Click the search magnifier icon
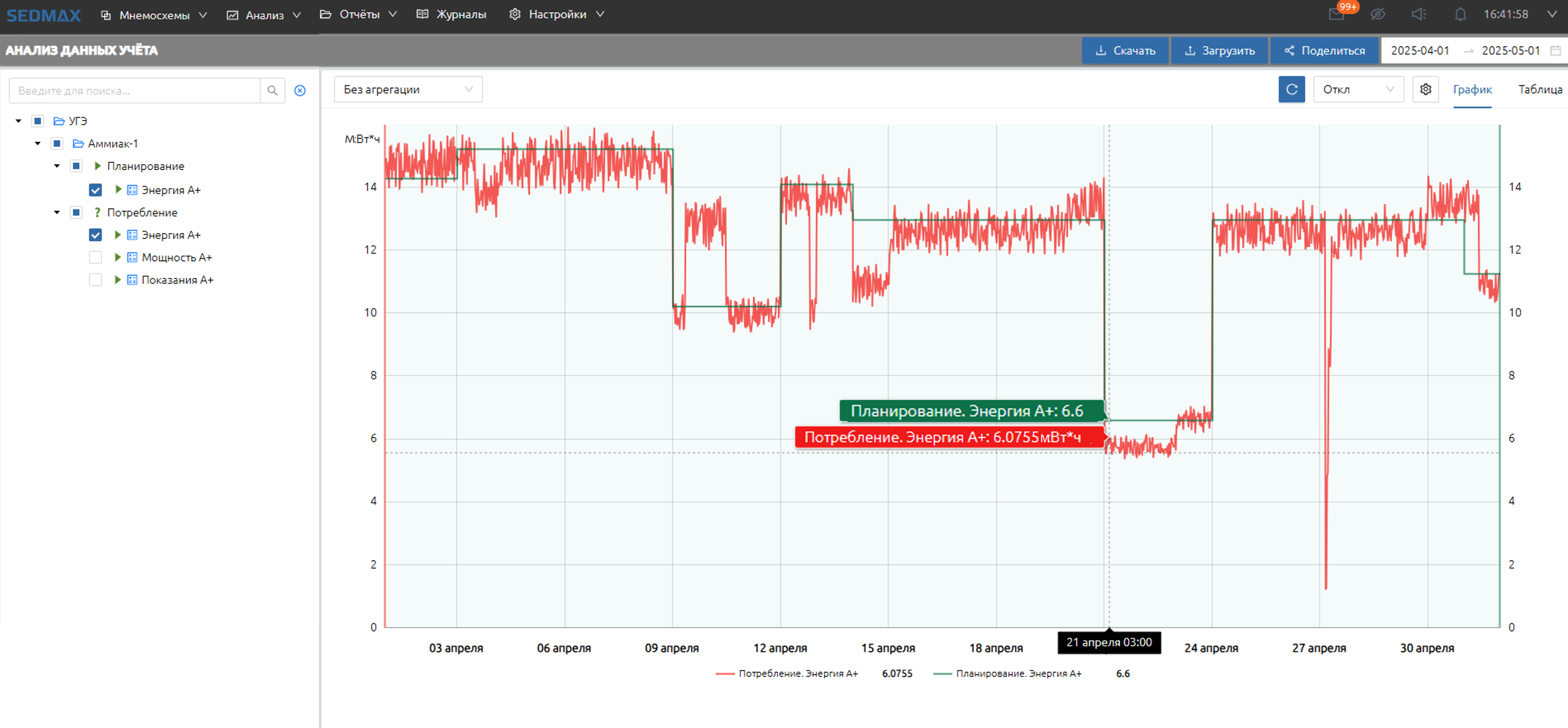This screenshot has width=1568, height=728. tap(272, 91)
